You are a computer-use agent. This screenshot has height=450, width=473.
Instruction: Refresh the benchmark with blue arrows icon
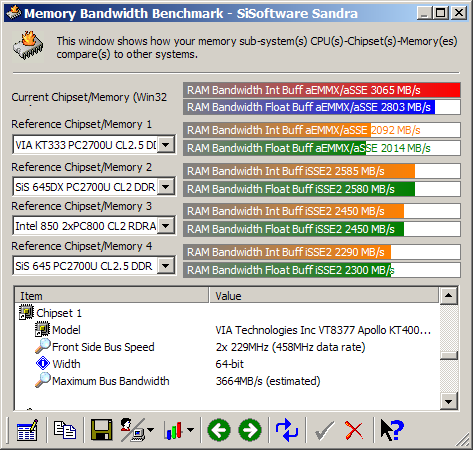(287, 430)
